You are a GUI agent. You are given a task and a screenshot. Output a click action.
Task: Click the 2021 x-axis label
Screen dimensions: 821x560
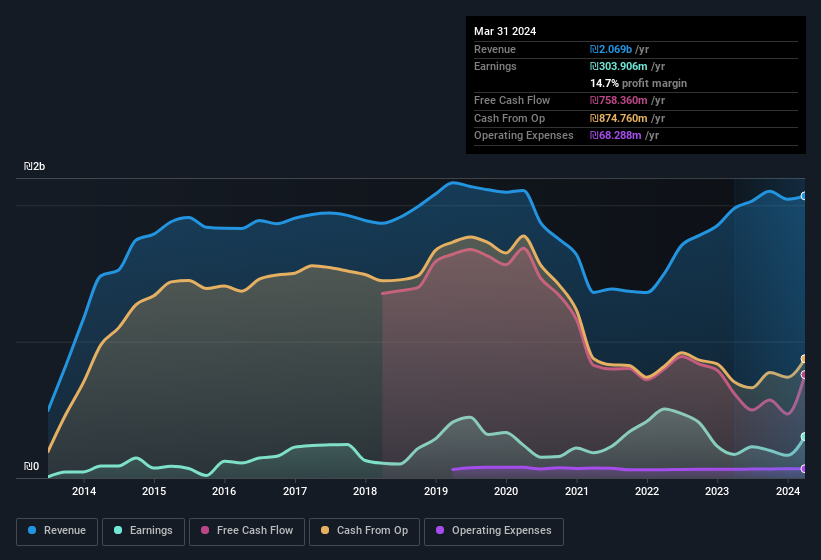coord(576,491)
